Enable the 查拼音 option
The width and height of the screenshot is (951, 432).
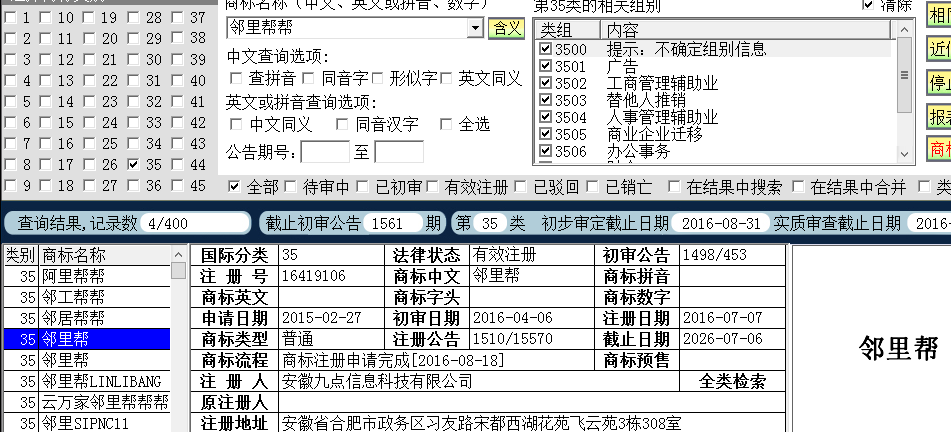[x=236, y=78]
